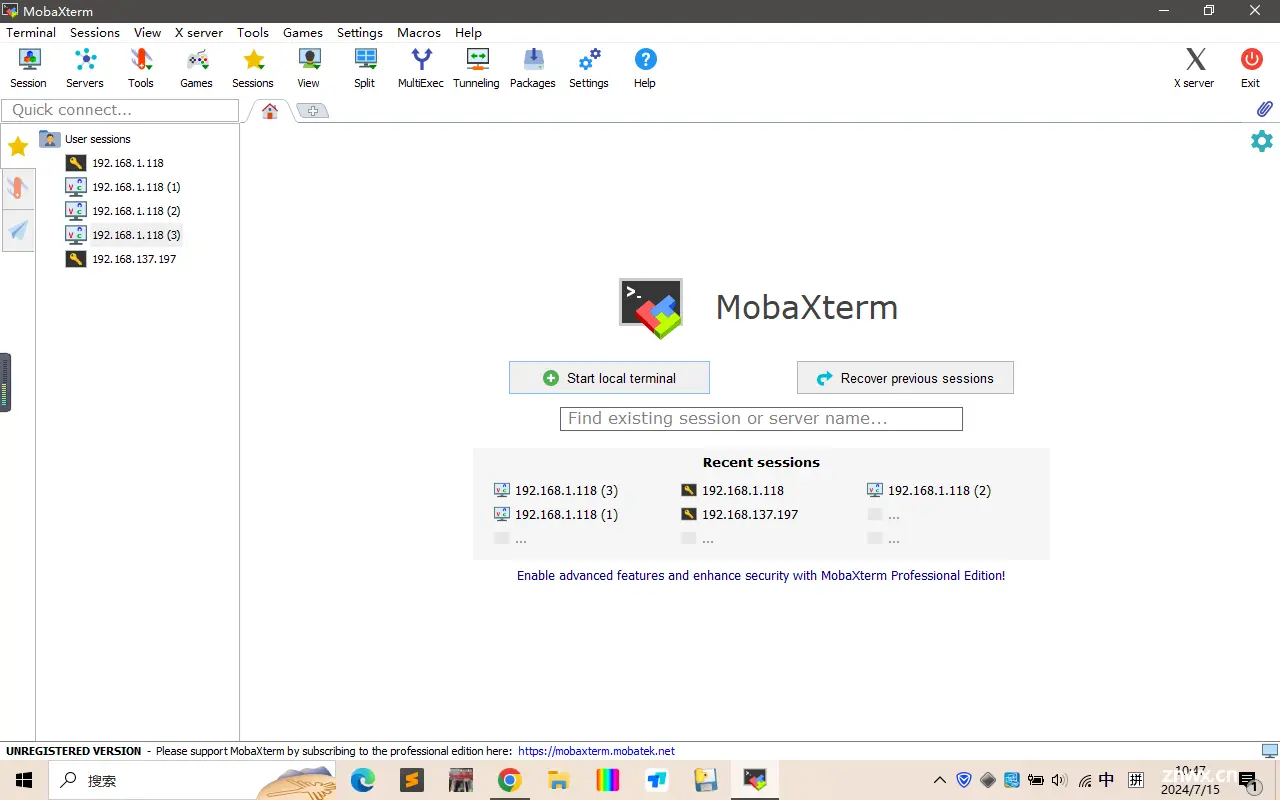Screen dimensions: 1280x800
Task: Open recent session 192.168.1.118 (1)
Action: (556, 515)
